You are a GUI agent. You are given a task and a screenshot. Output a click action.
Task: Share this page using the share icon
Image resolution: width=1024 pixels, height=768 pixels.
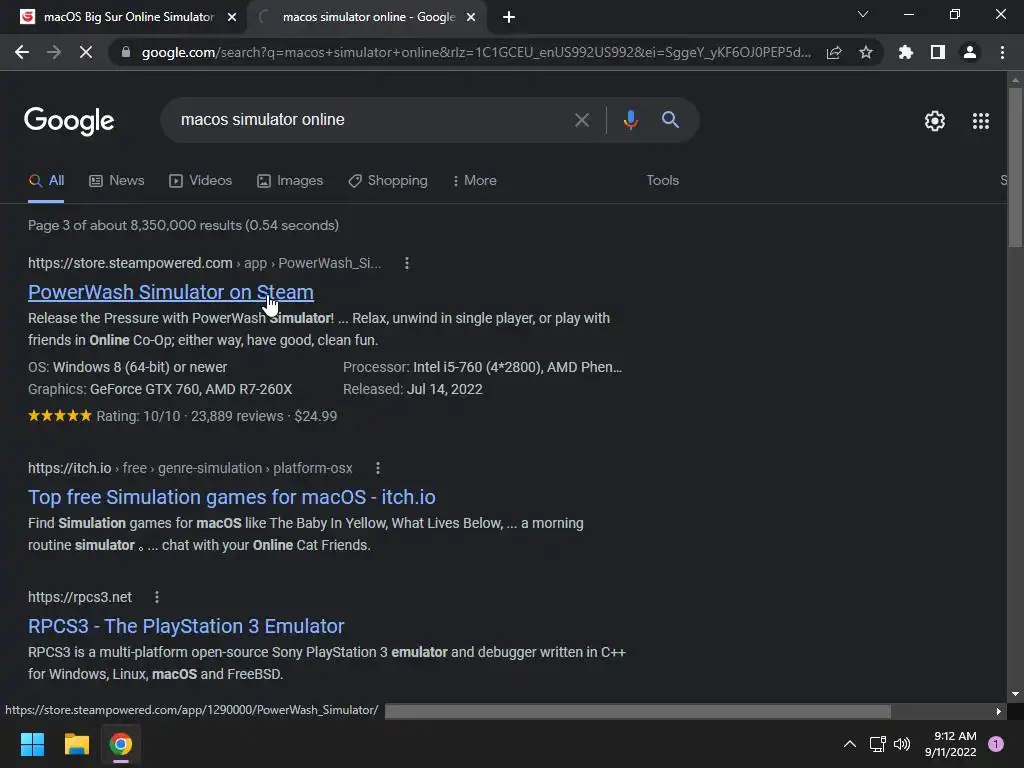pos(834,52)
